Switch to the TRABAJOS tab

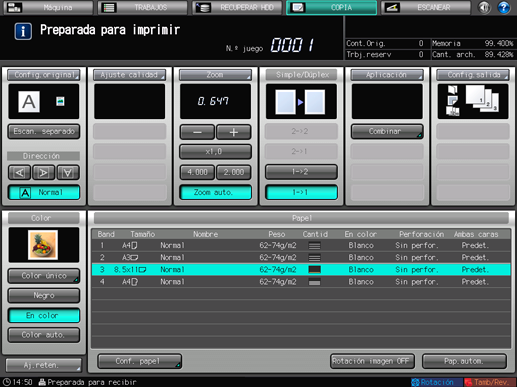142,7
